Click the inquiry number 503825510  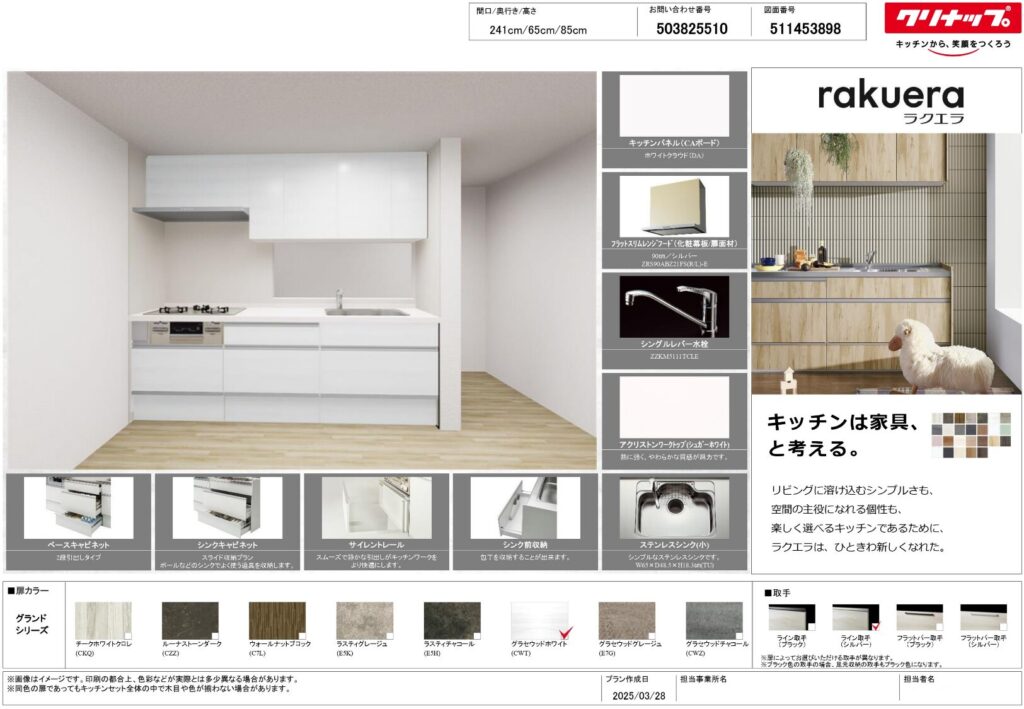[691, 29]
